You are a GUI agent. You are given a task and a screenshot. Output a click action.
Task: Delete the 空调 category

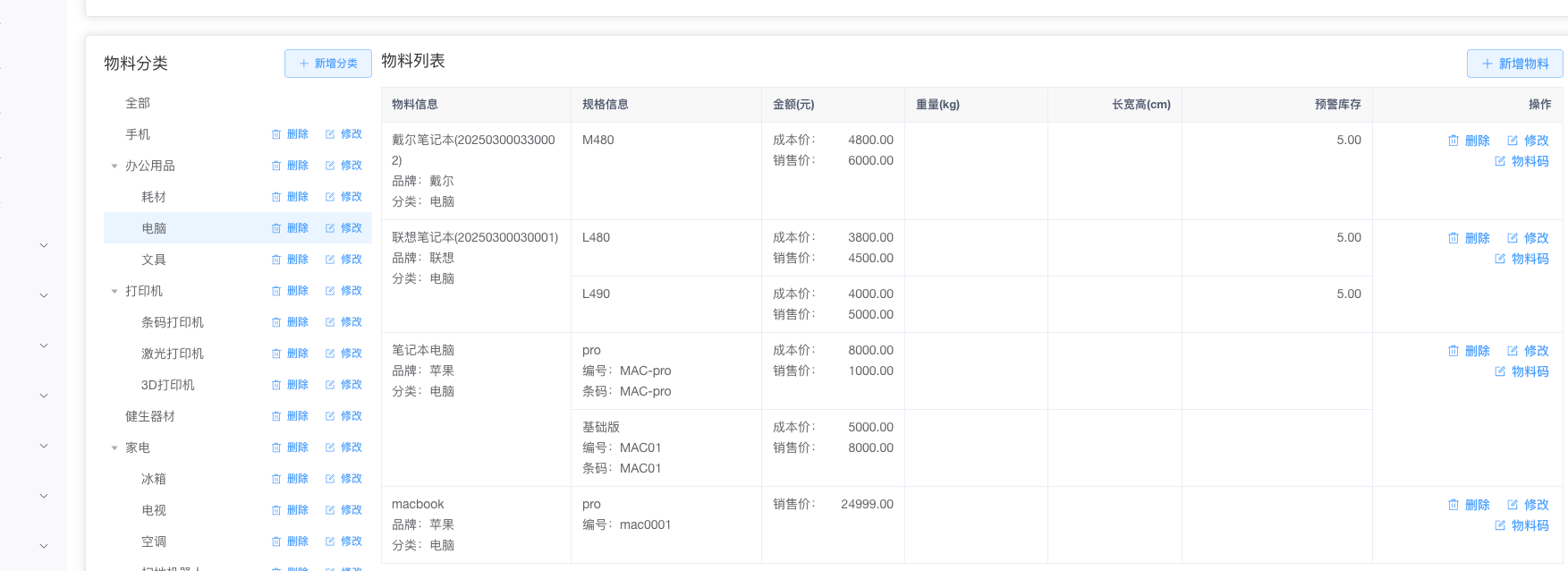290,541
